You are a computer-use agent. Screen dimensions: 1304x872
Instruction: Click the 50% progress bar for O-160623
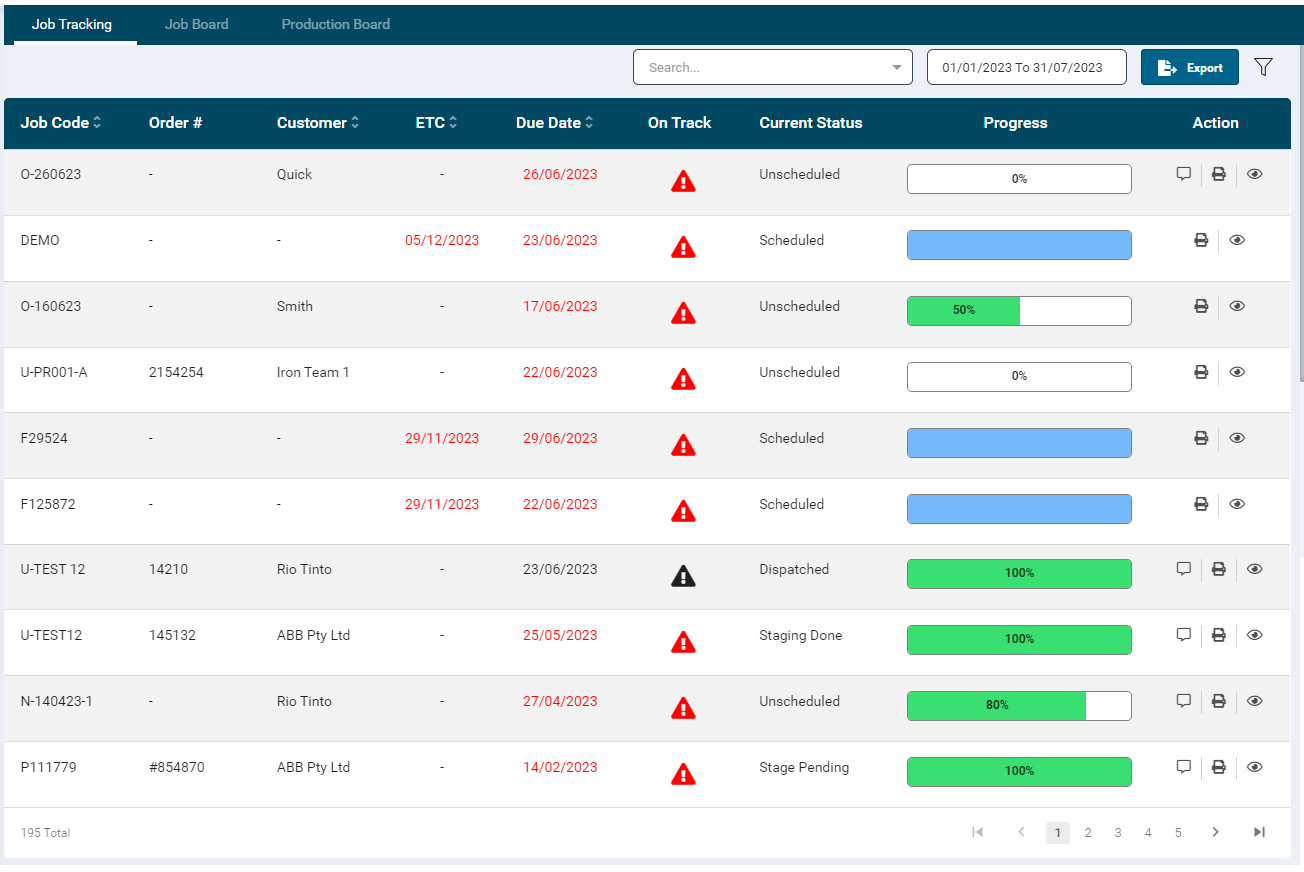point(1018,311)
